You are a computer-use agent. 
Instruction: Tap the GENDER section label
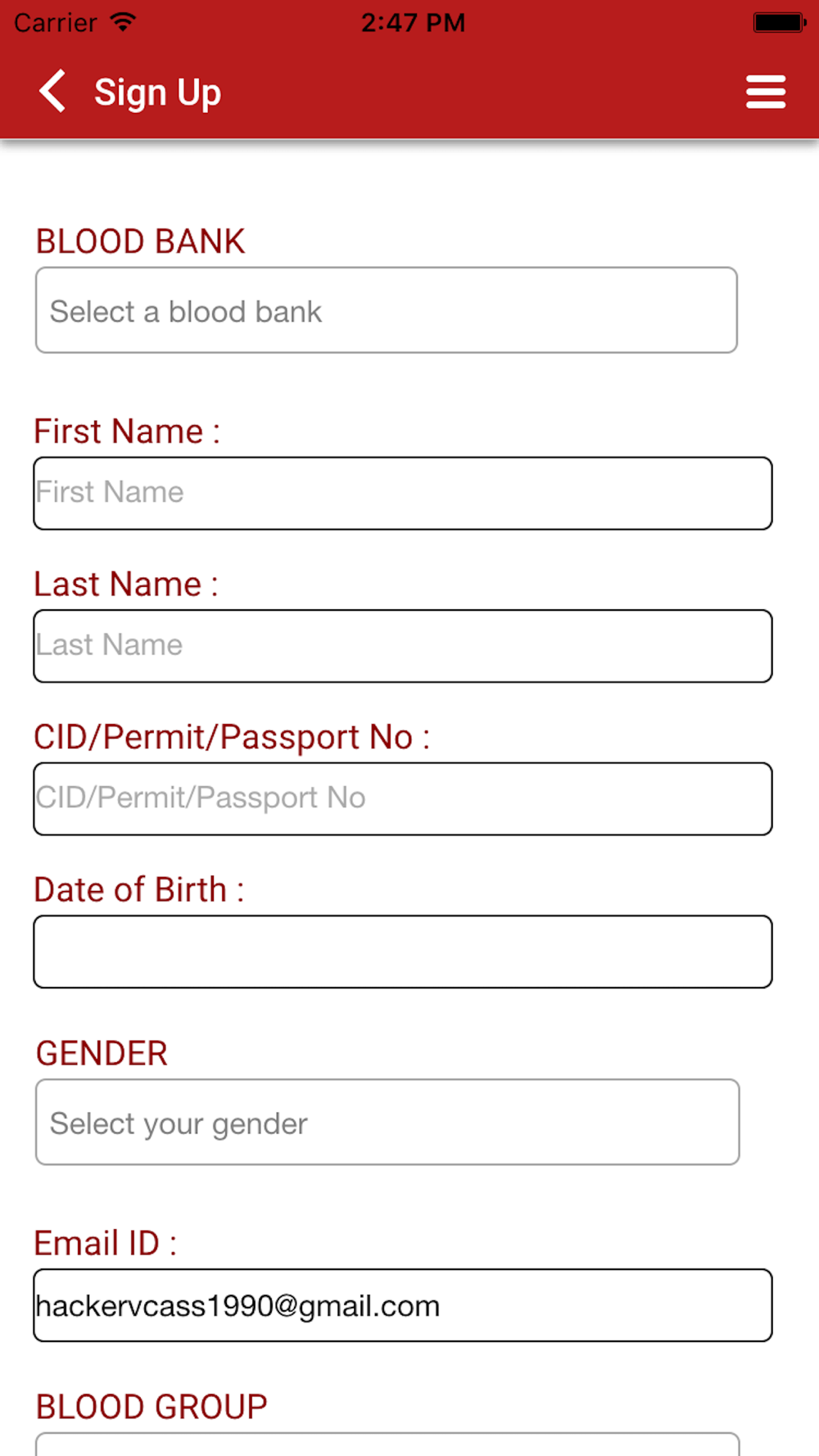102,1053
